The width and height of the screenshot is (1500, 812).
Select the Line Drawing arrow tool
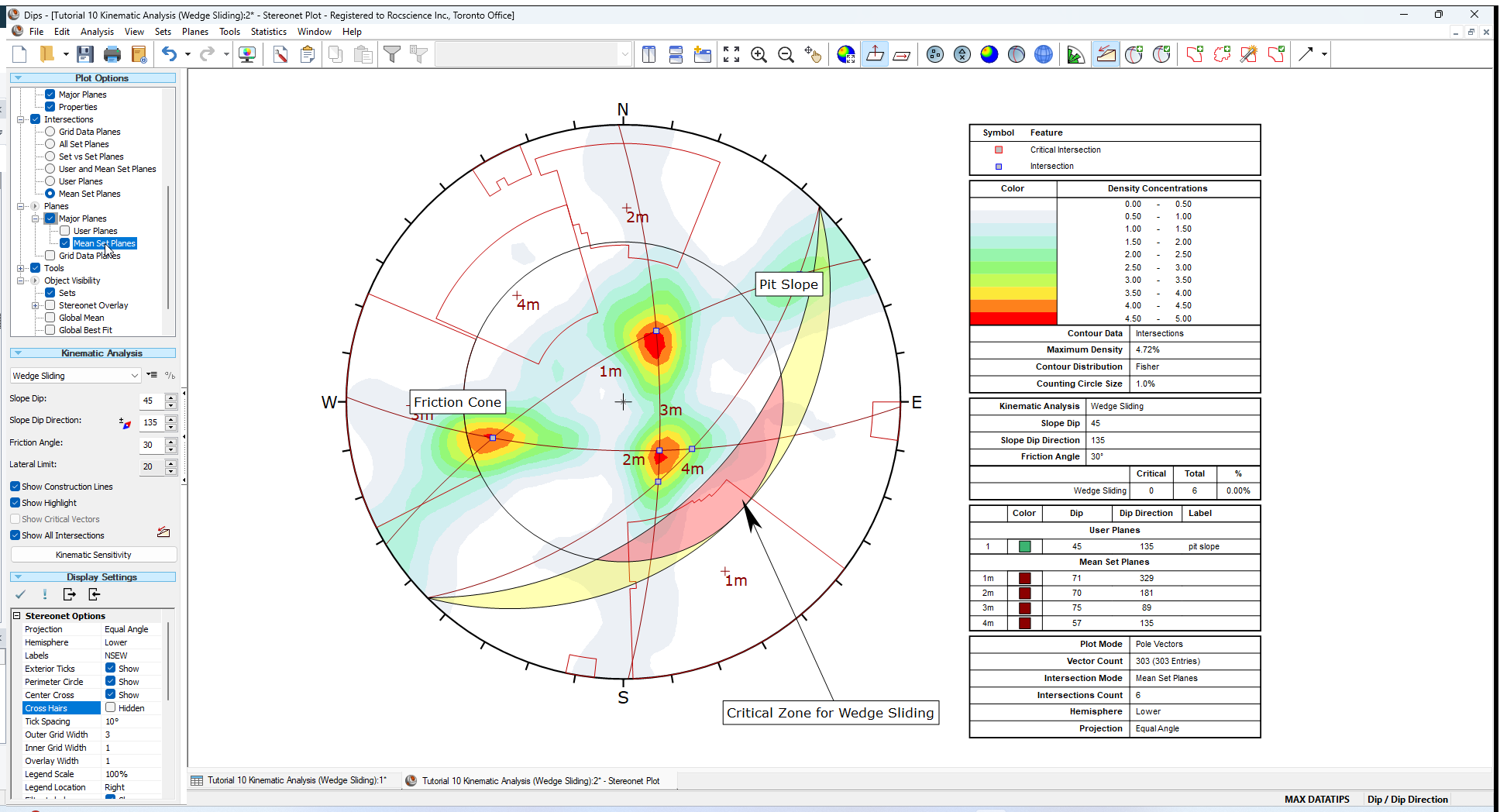point(1306,54)
